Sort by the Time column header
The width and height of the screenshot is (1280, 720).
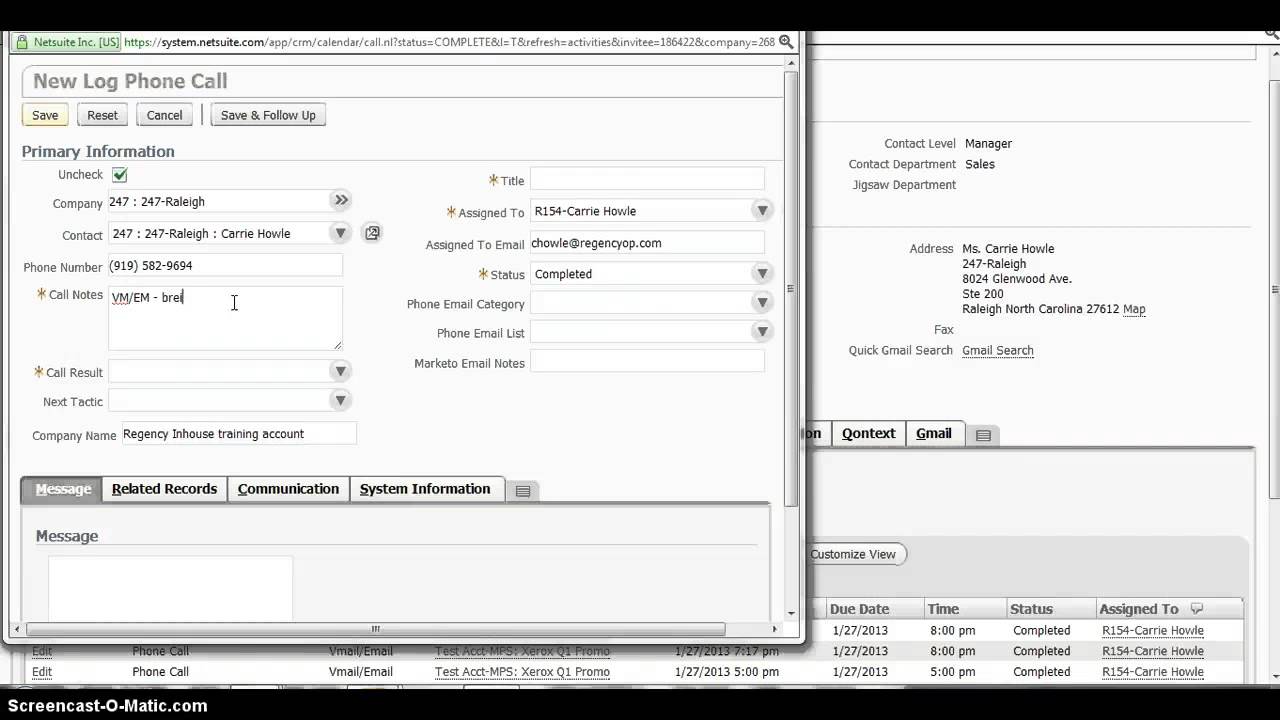[943, 609]
